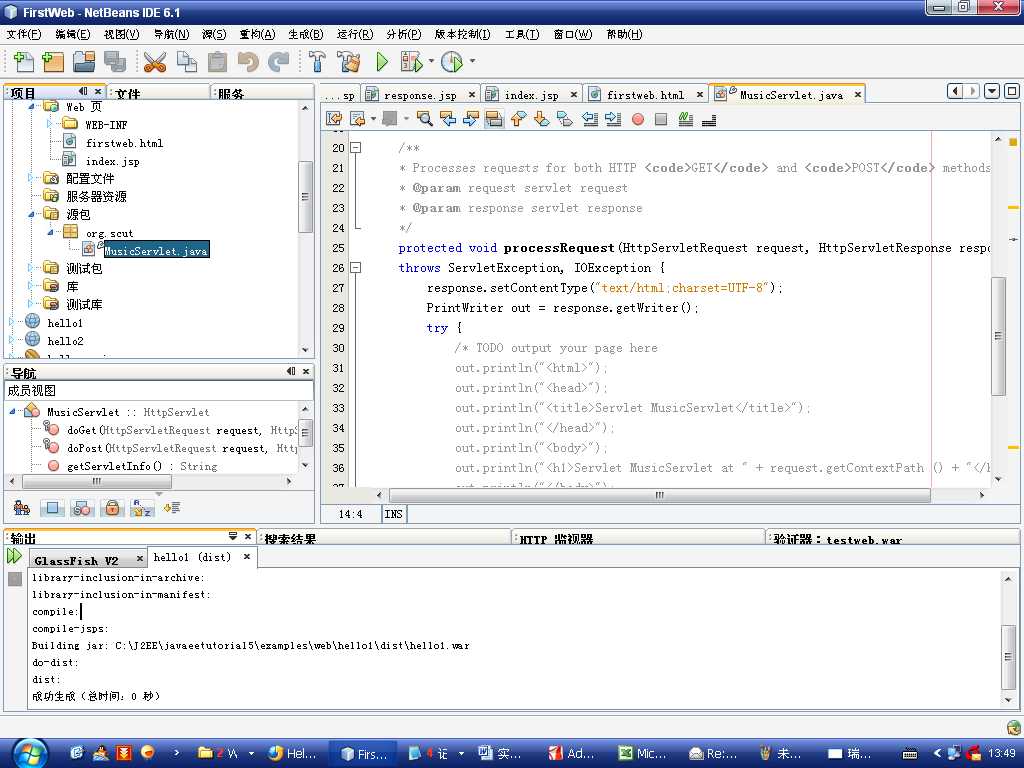
Task: Toggle Show Fields filter in navigator
Action: click(x=52, y=507)
